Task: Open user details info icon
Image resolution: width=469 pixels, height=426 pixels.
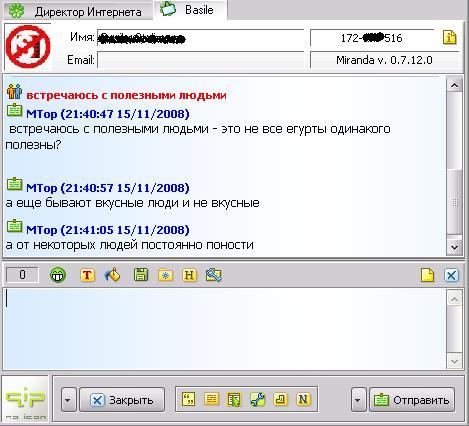Action: click(449, 38)
